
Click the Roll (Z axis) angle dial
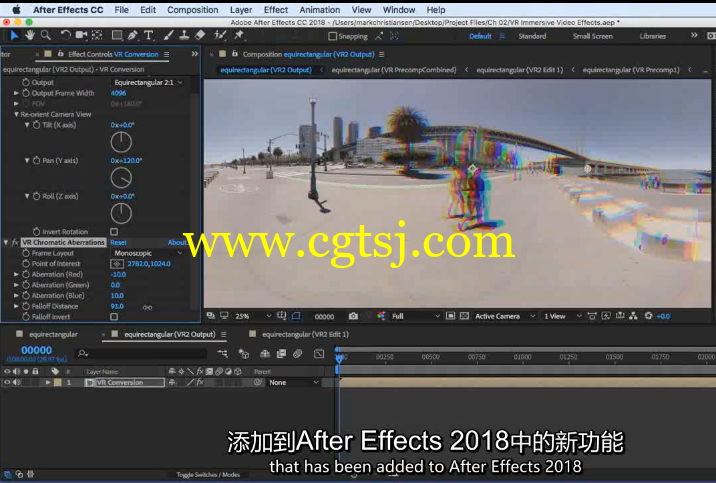tap(121, 214)
